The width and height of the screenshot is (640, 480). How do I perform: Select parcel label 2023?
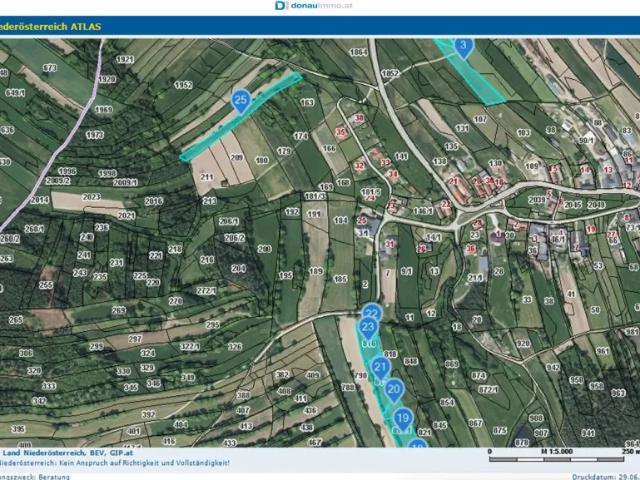(x=91, y=197)
